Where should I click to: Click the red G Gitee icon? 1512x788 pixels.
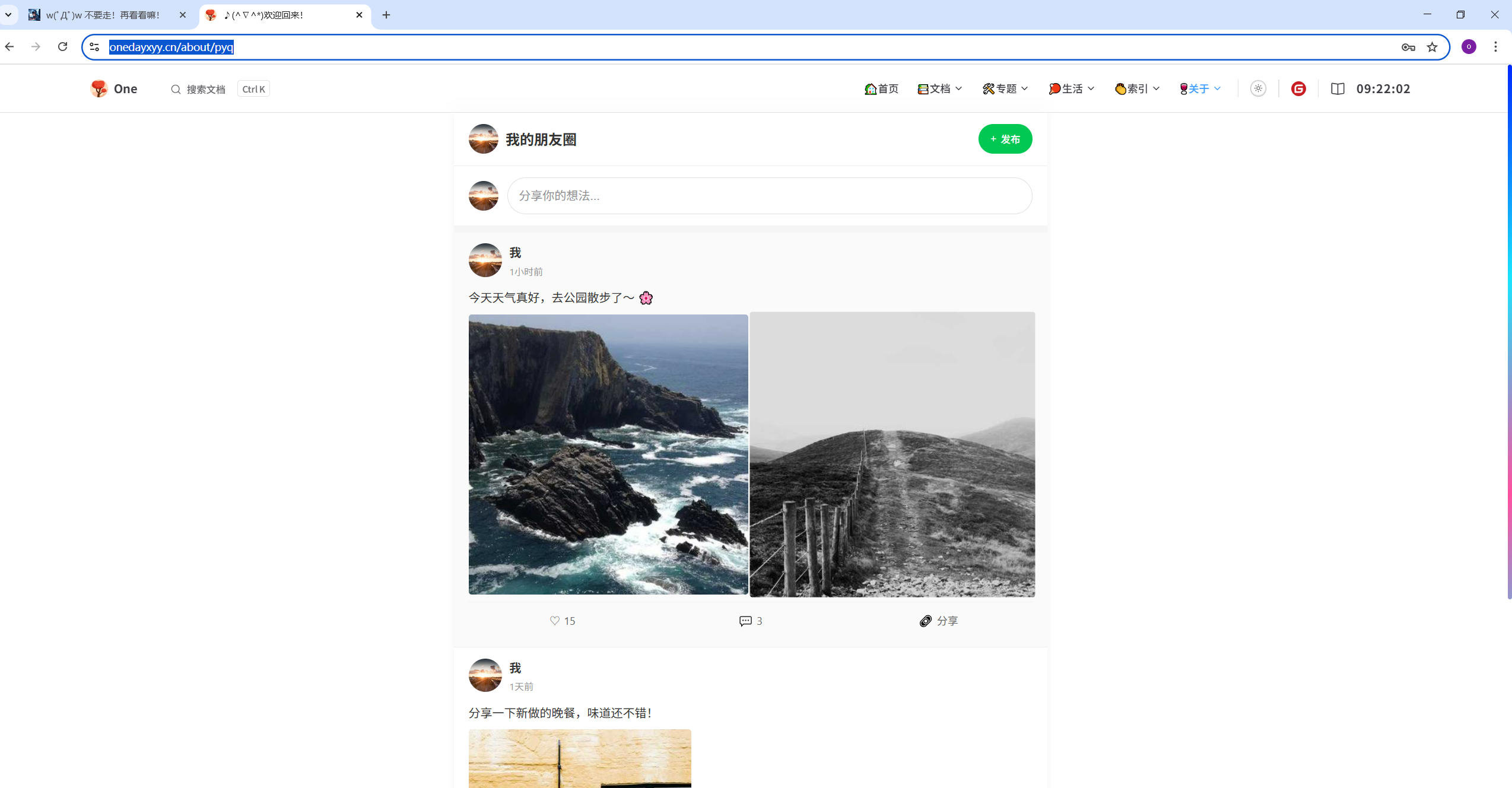pos(1298,89)
